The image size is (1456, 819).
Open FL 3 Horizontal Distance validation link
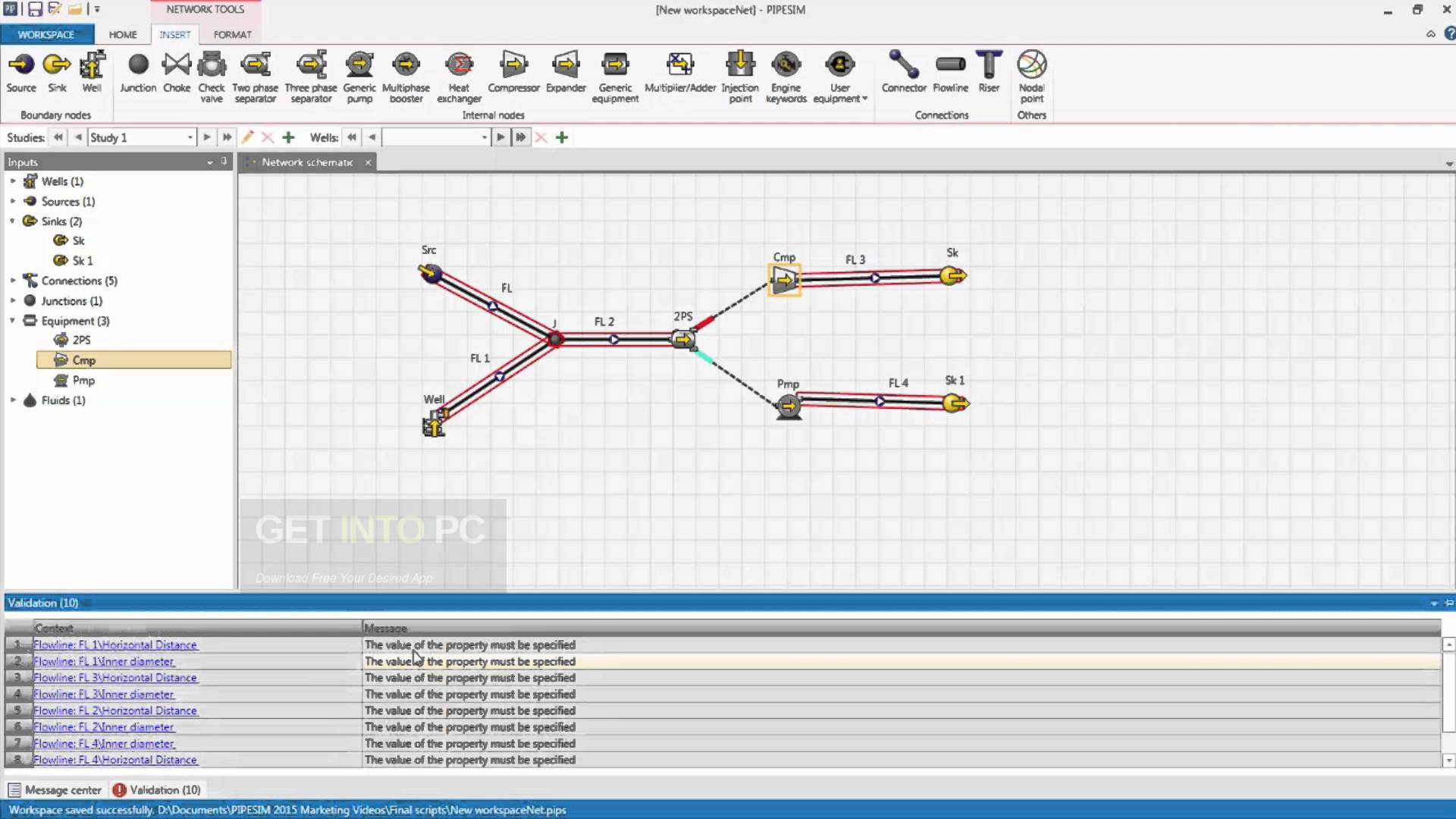(115, 677)
